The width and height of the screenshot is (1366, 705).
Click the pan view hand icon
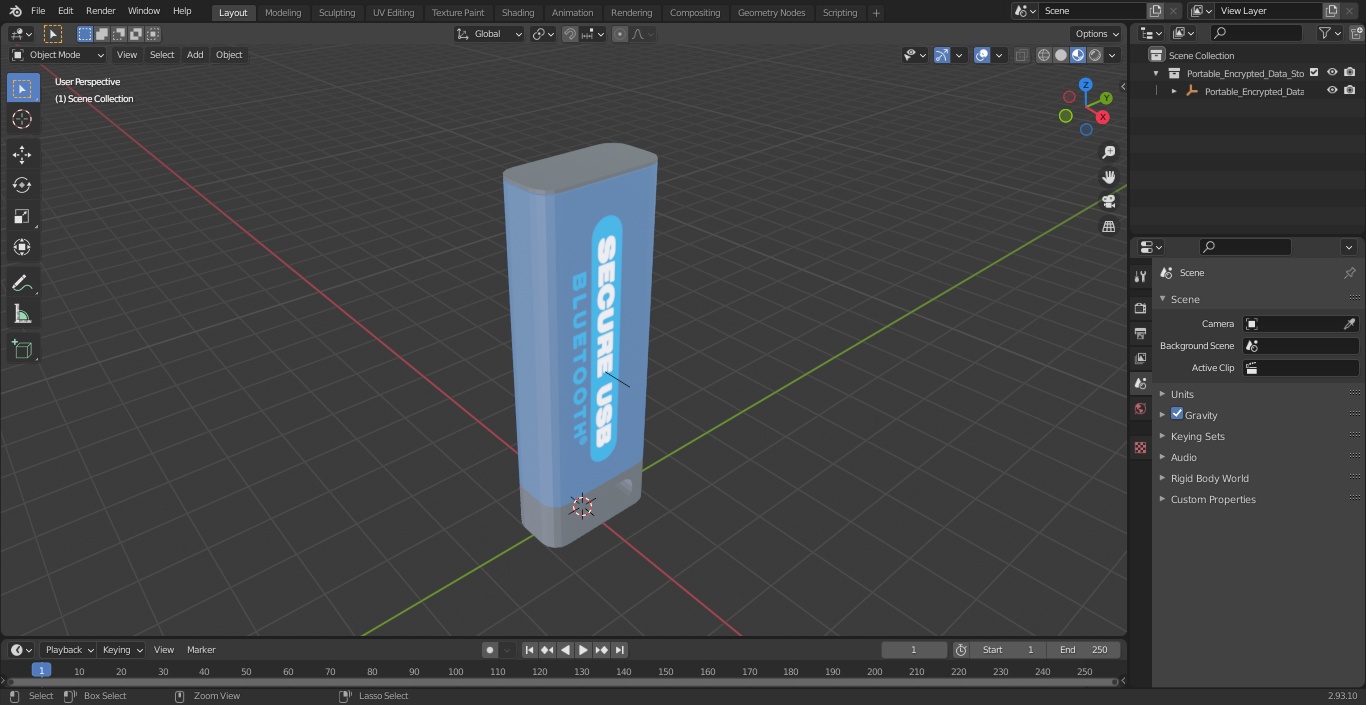(x=1108, y=177)
